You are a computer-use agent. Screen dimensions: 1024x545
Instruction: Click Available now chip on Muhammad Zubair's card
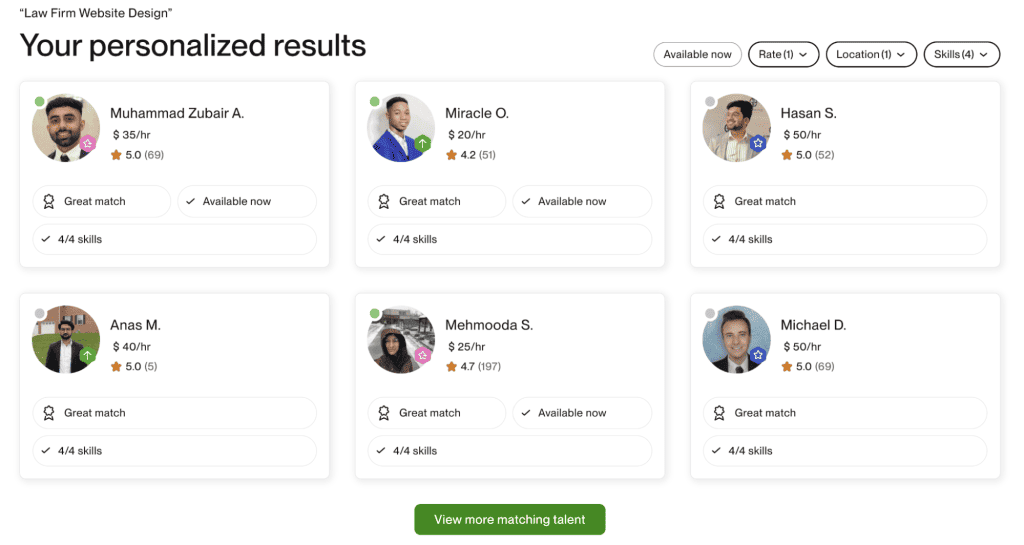click(x=247, y=201)
